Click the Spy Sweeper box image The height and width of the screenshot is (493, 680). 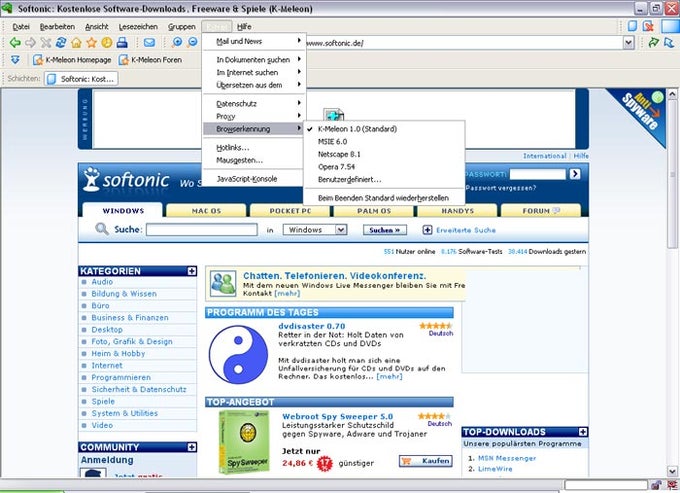(244, 442)
